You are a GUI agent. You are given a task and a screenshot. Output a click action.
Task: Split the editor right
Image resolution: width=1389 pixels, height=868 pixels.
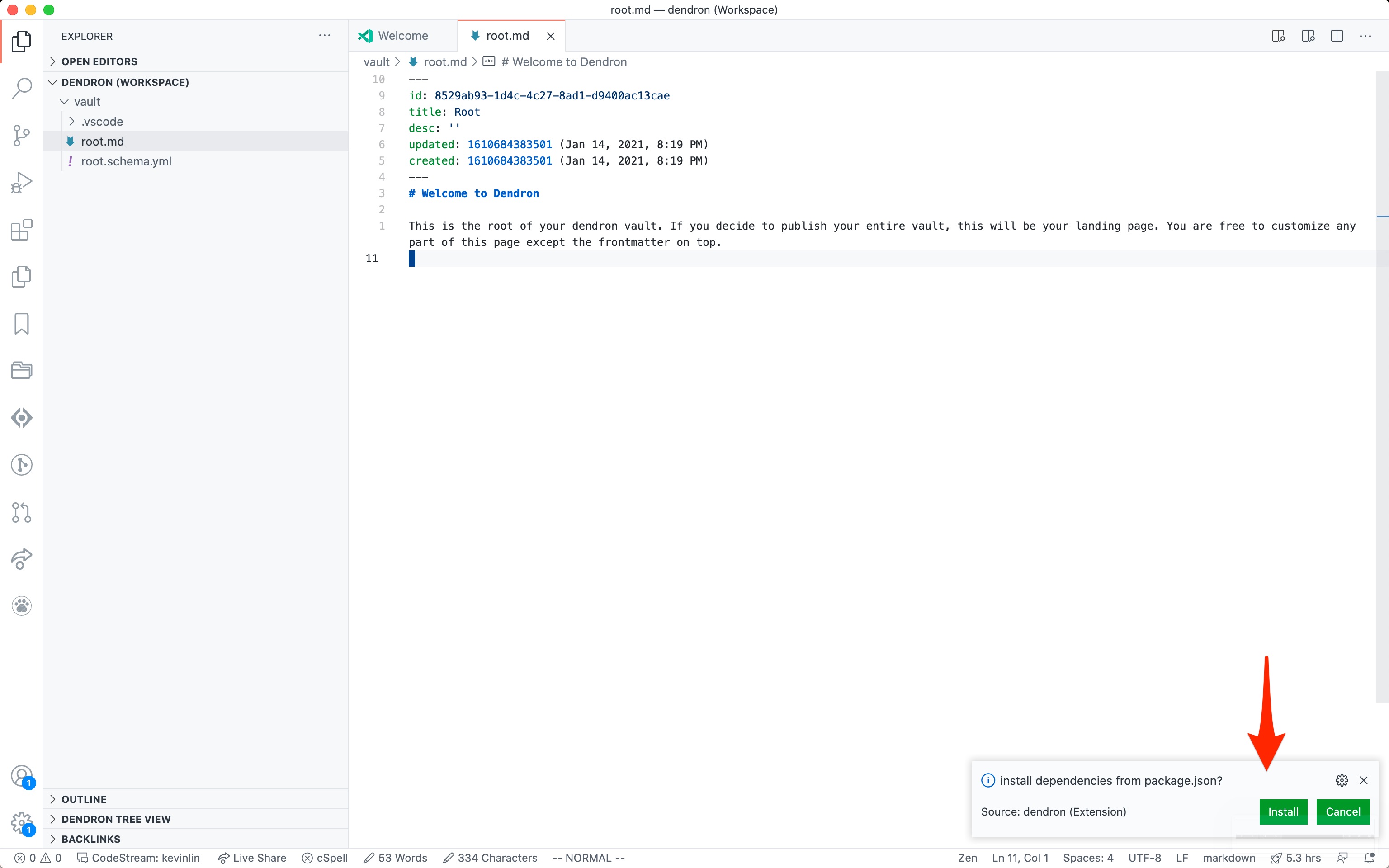(x=1337, y=36)
